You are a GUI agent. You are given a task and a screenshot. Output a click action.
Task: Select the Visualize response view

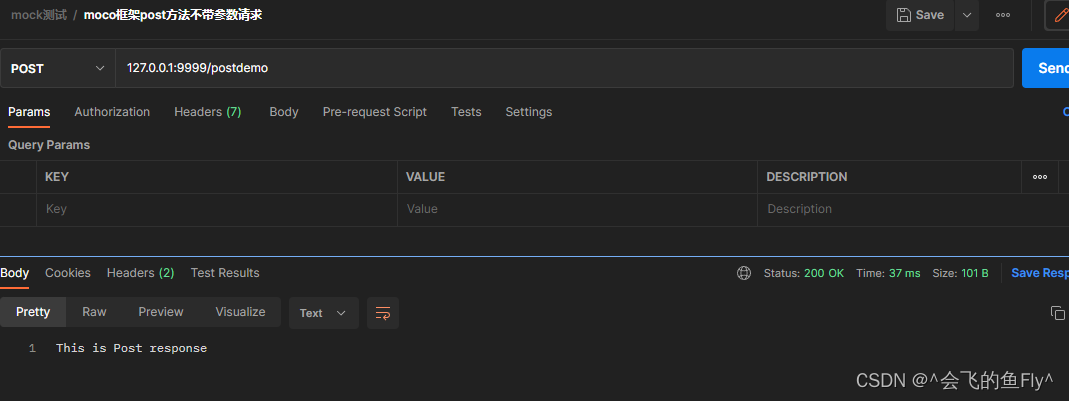coord(240,312)
